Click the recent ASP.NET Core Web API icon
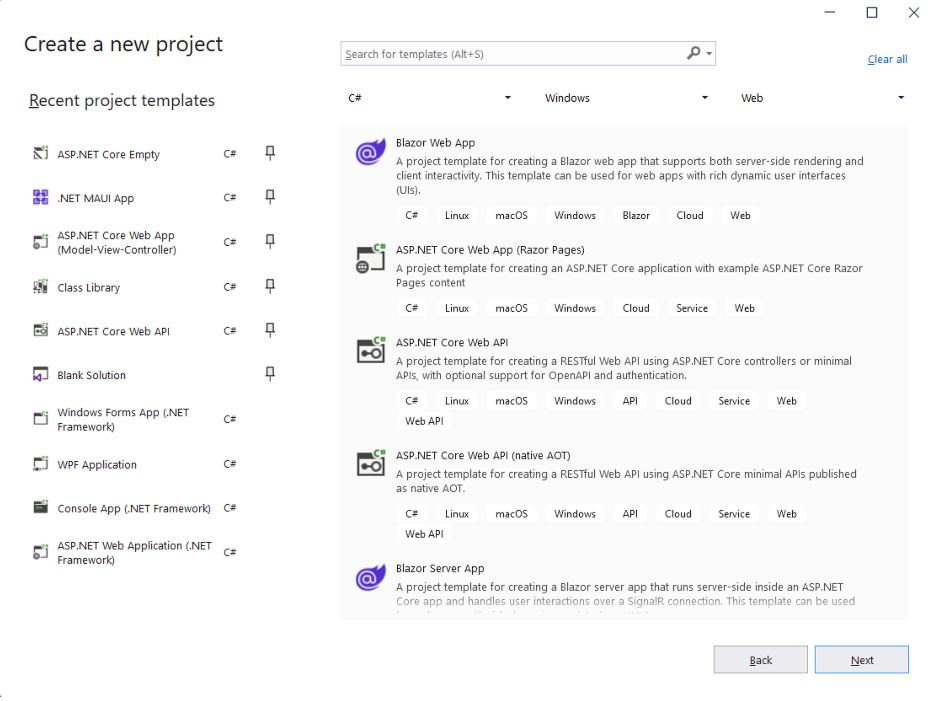 pos(40,331)
